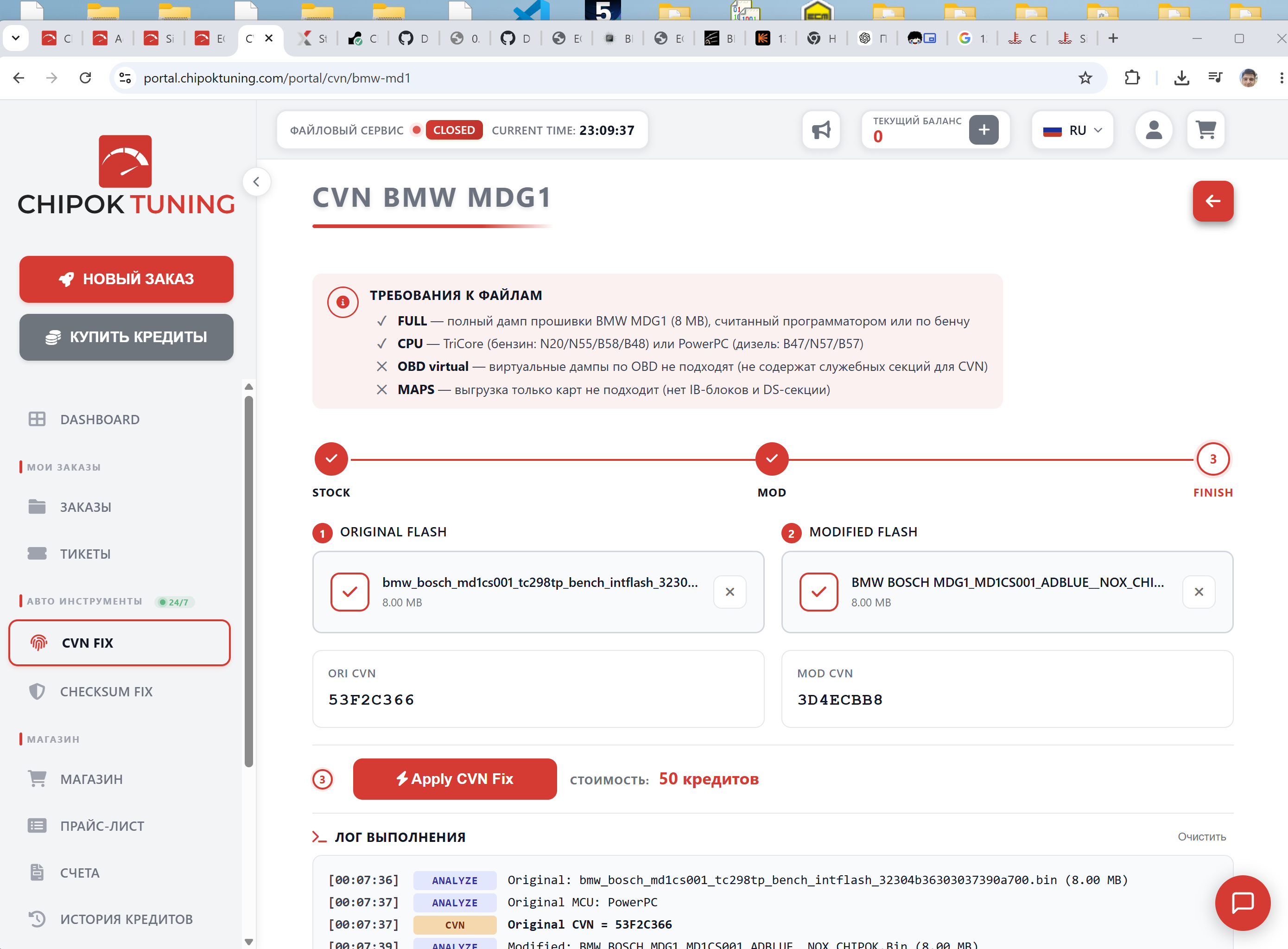Viewport: 1288px width, 949px height.
Task: Open the browser downloads icon
Action: (x=1182, y=77)
